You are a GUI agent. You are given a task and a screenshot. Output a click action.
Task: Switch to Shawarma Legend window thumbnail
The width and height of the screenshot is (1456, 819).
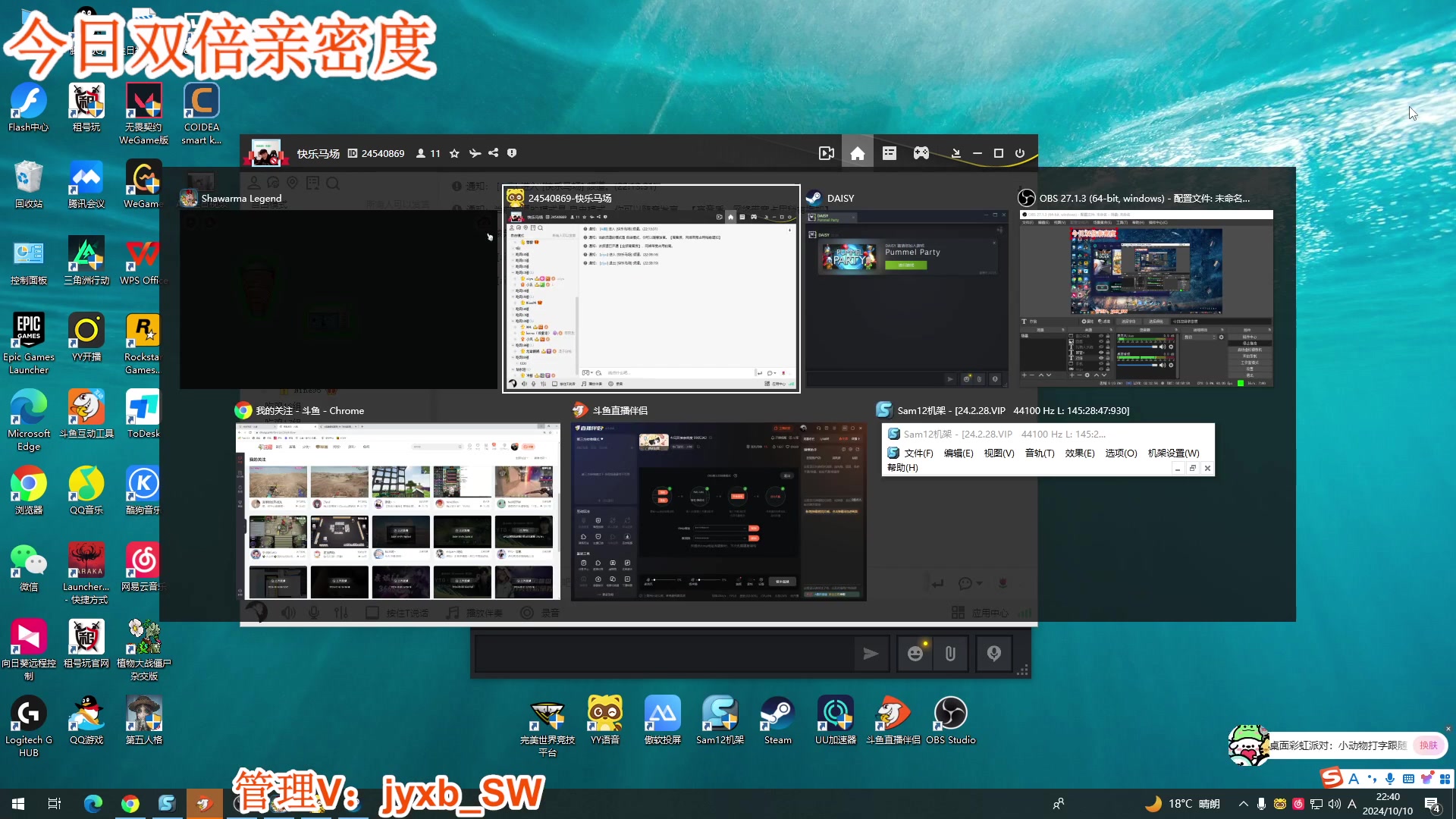(338, 299)
